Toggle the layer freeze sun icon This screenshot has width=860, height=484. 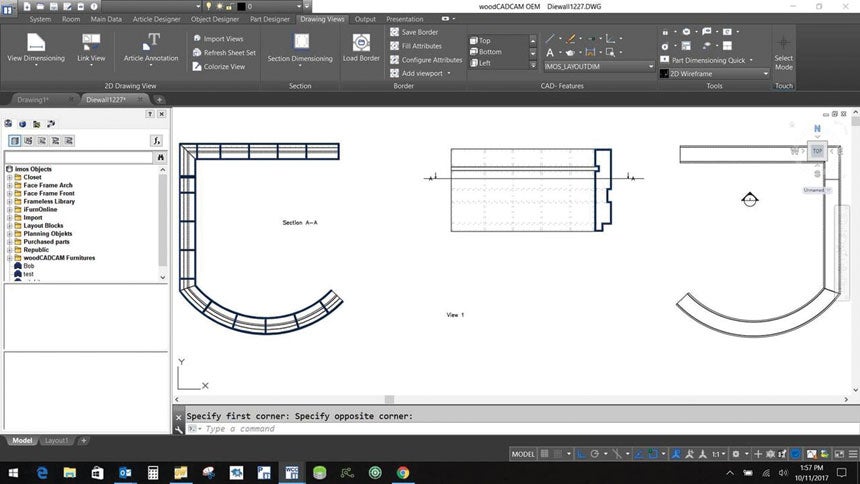pyautogui.click(x=219, y=7)
